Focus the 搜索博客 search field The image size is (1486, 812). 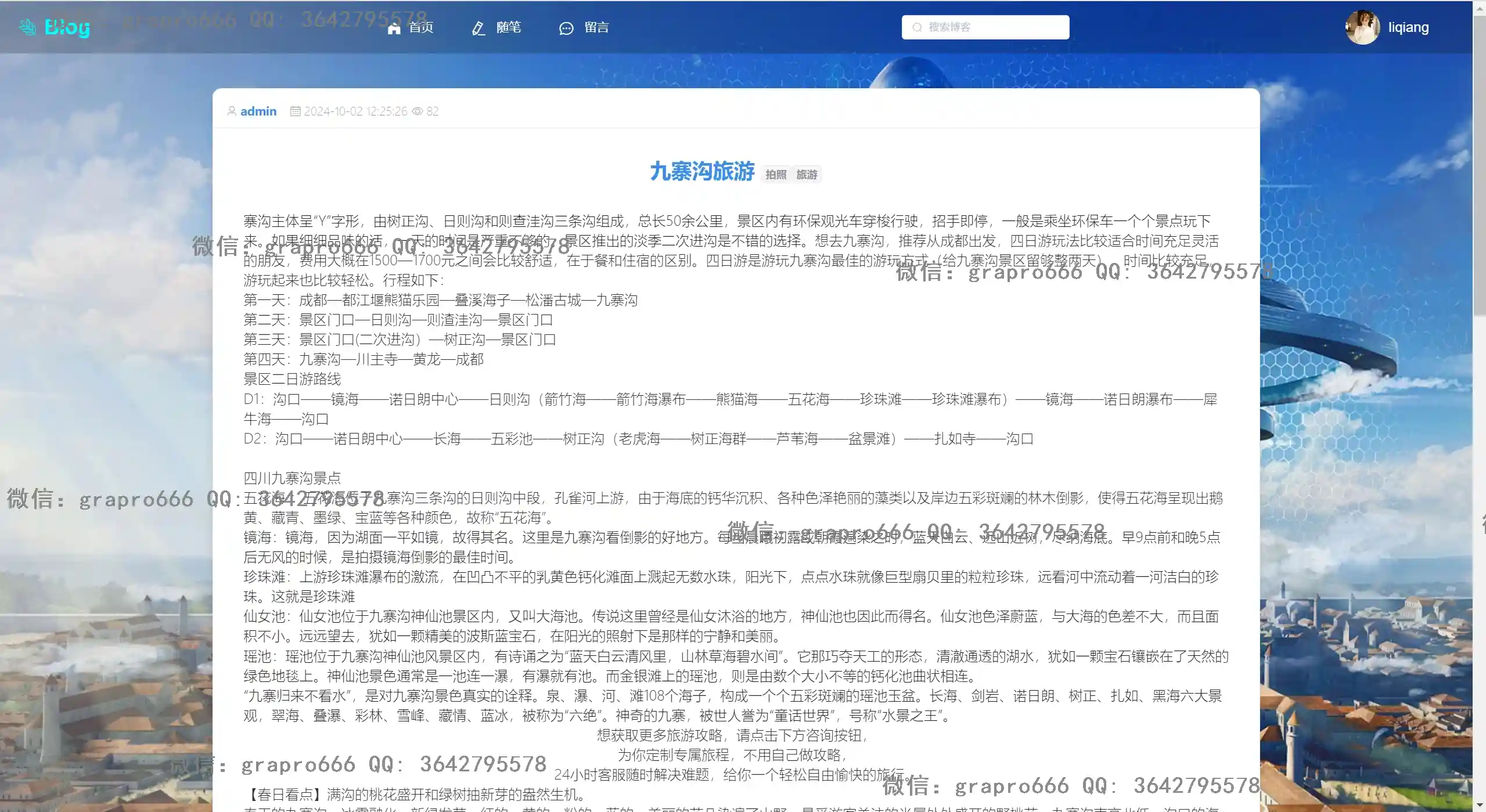[x=993, y=27]
